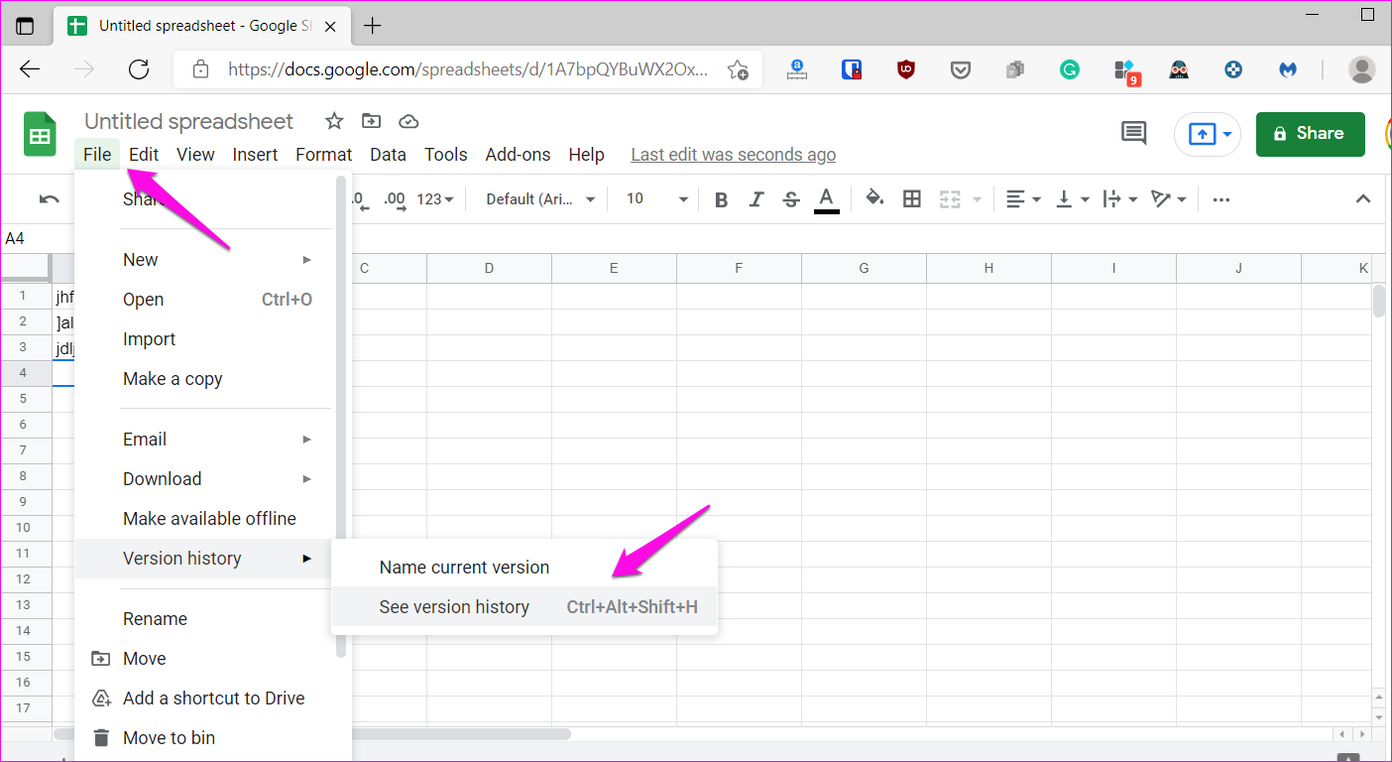Toggle strikethrough formatting

[791, 199]
